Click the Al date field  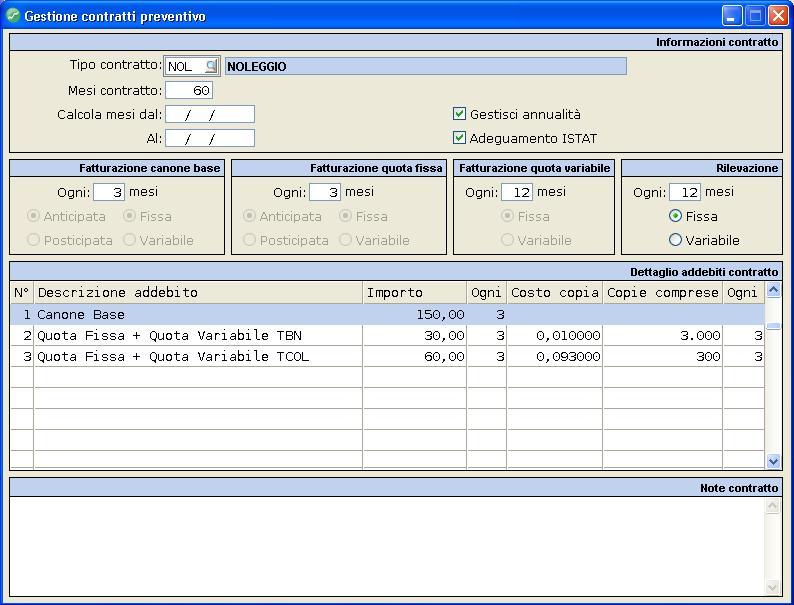click(x=210, y=138)
